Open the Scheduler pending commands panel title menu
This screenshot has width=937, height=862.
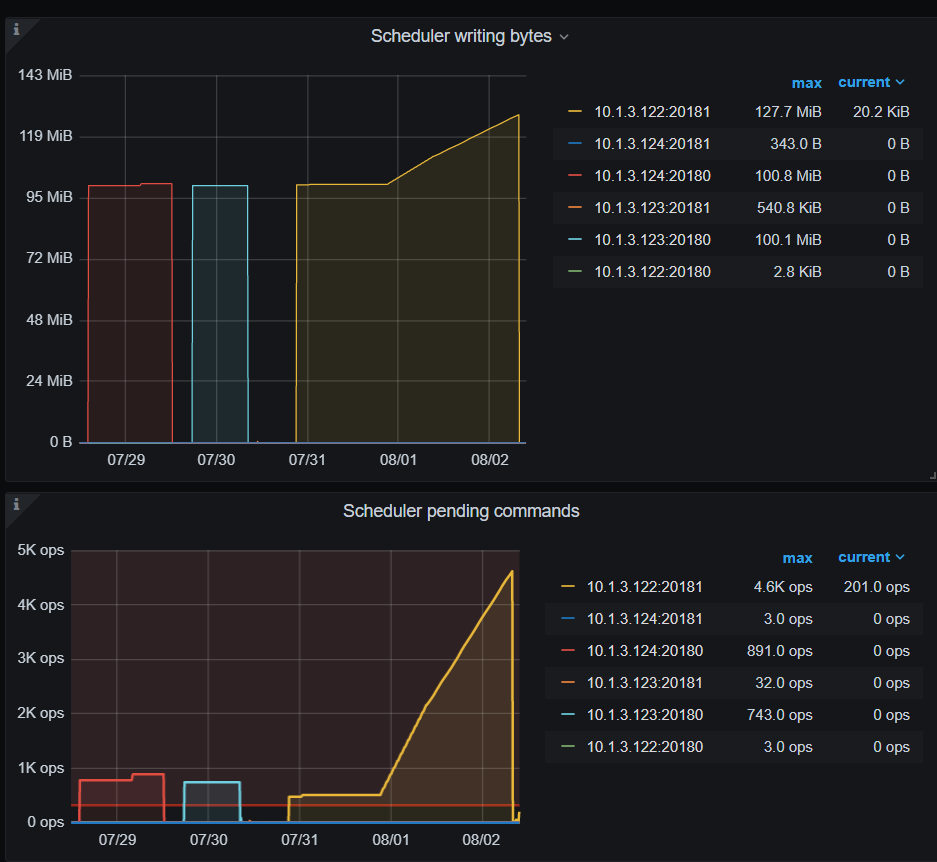point(461,511)
